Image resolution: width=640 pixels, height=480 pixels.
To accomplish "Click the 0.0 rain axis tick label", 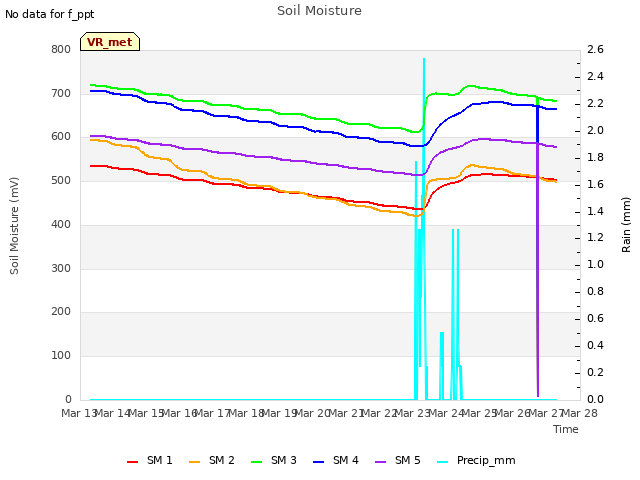I will pyautogui.click(x=595, y=399).
